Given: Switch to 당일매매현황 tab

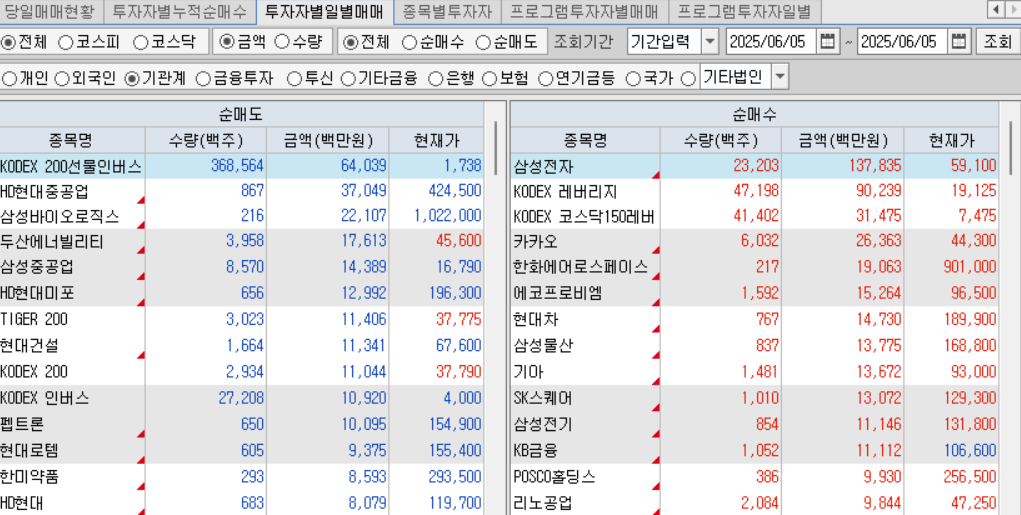Looking at the screenshot, I should click(49, 11).
